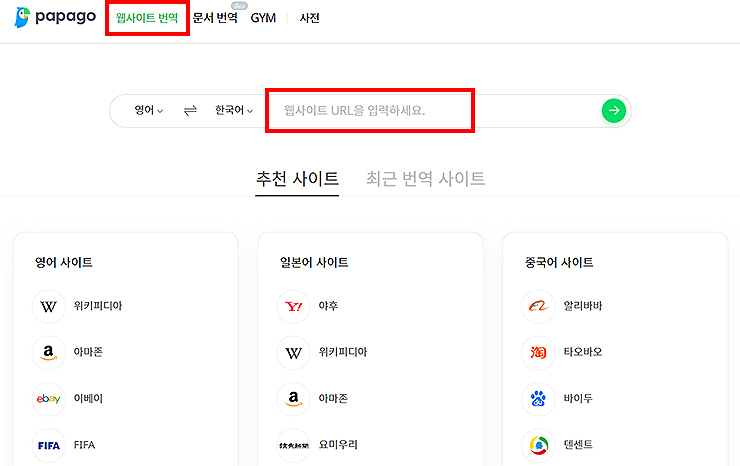Select the 웹사이트 번역 menu

pos(147,18)
